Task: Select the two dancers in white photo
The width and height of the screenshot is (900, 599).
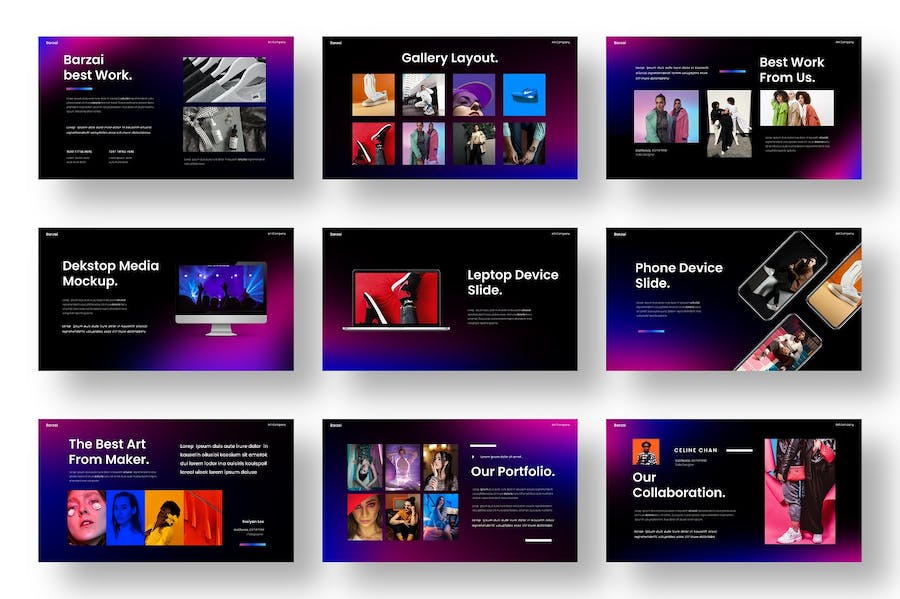Action: [x=729, y=123]
